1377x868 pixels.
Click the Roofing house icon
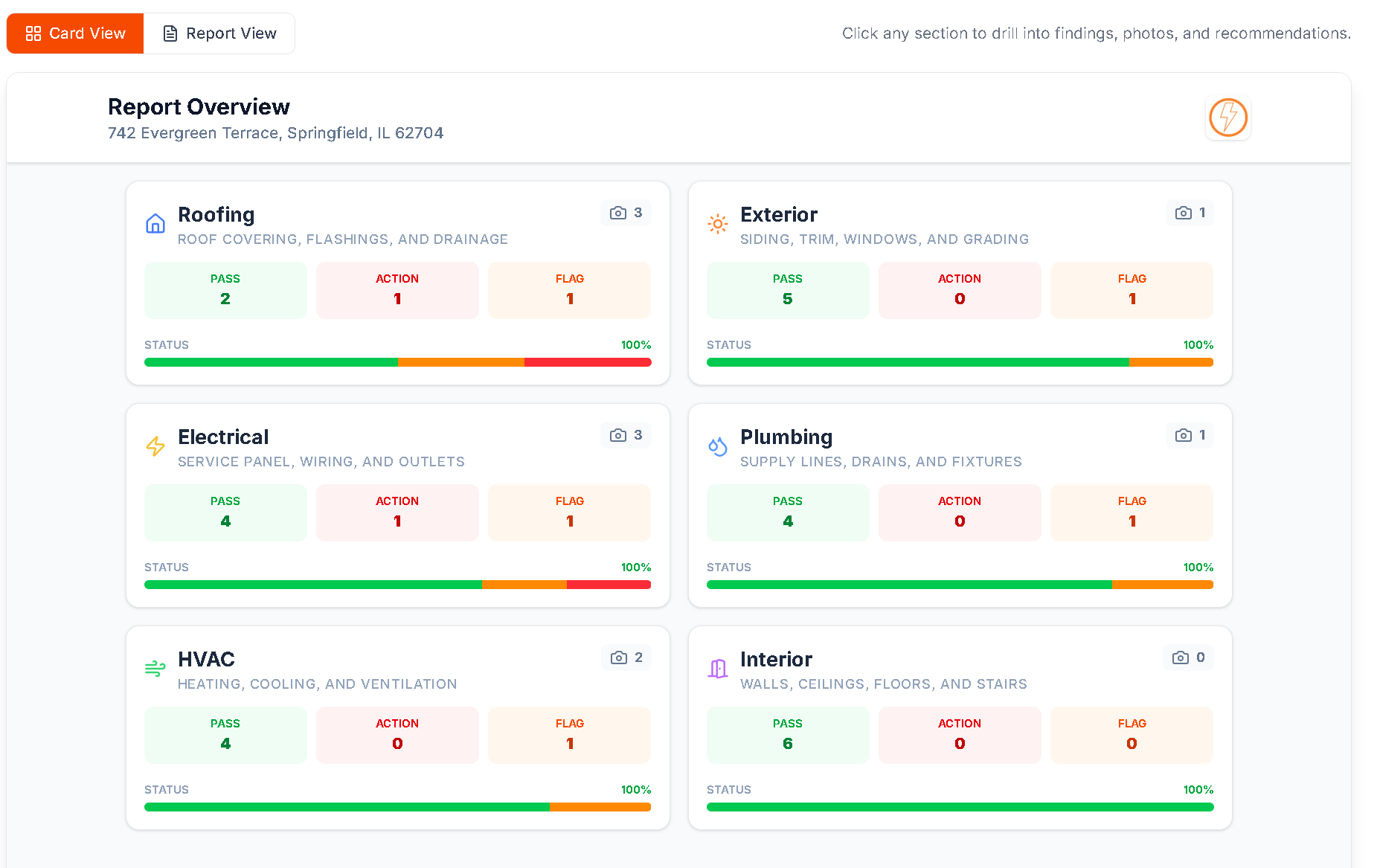pos(155,223)
